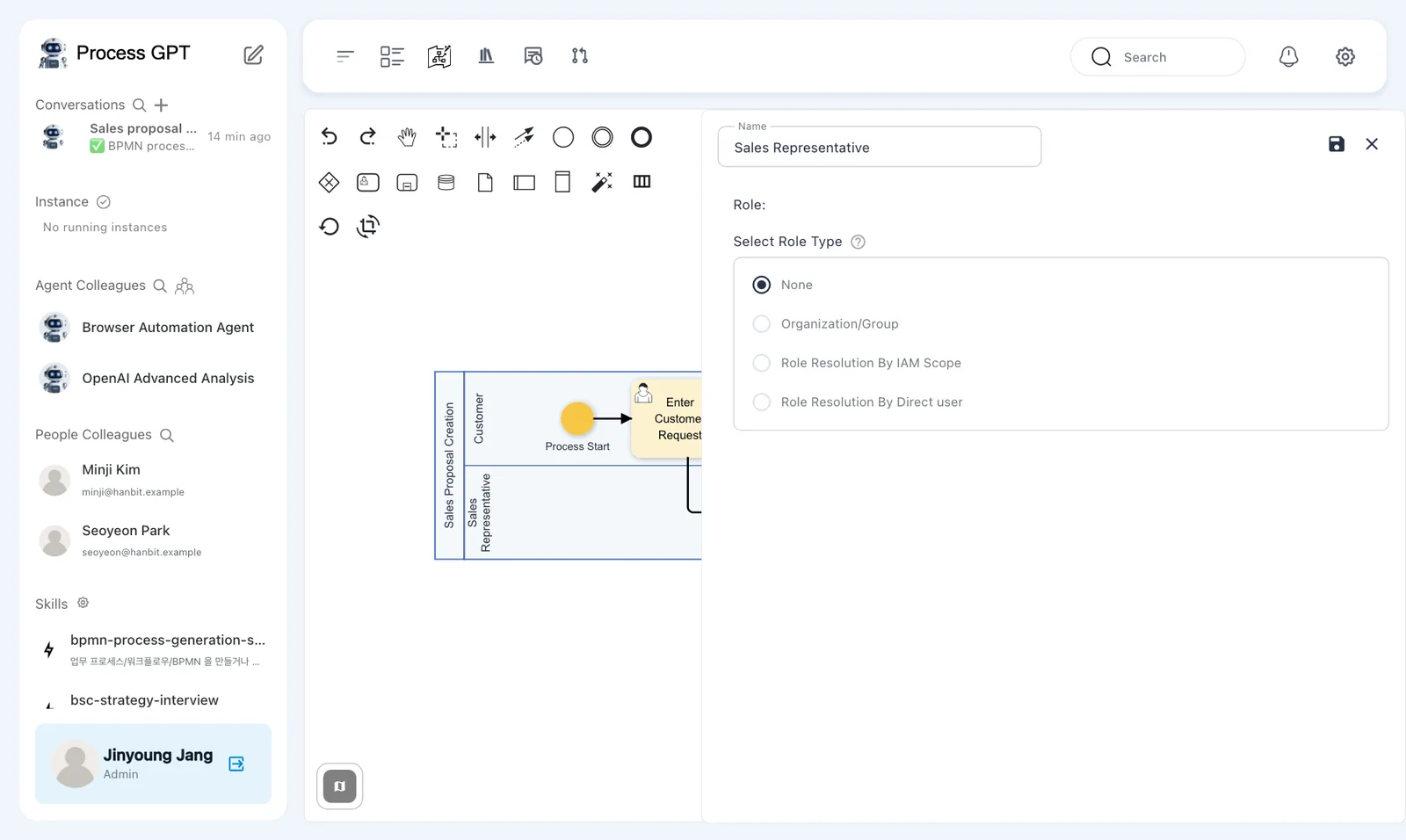Open the list view header icon

coord(392,56)
